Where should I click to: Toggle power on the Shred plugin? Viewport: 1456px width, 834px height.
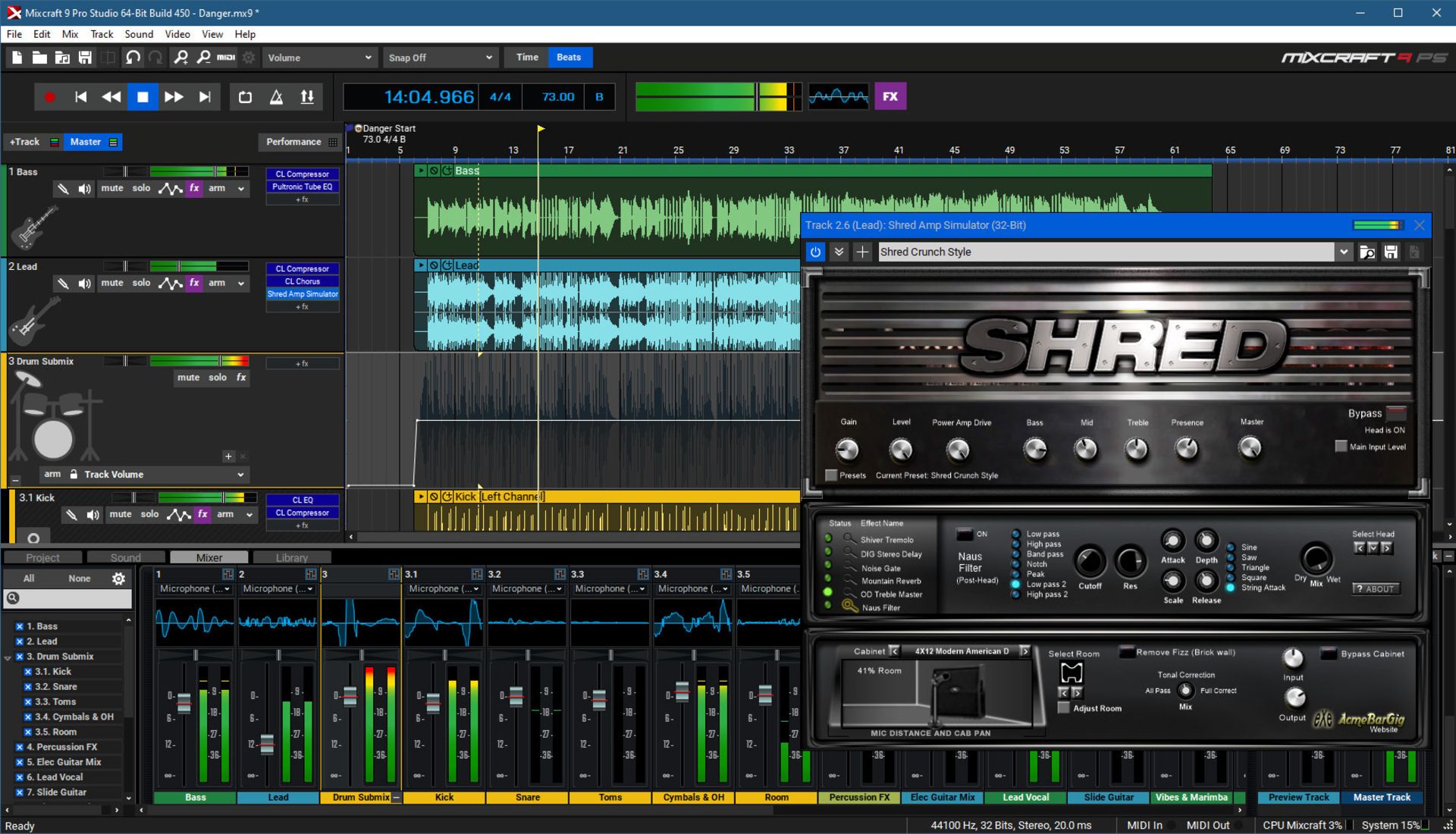tap(815, 252)
